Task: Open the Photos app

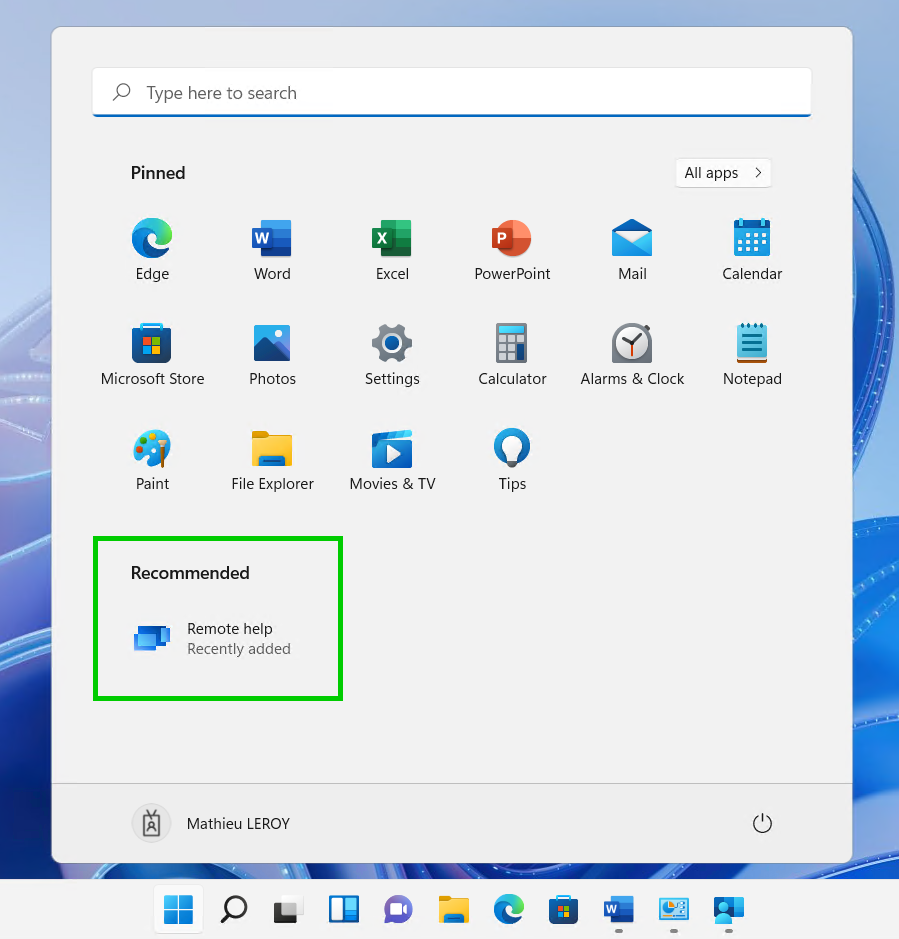Action: pyautogui.click(x=272, y=354)
